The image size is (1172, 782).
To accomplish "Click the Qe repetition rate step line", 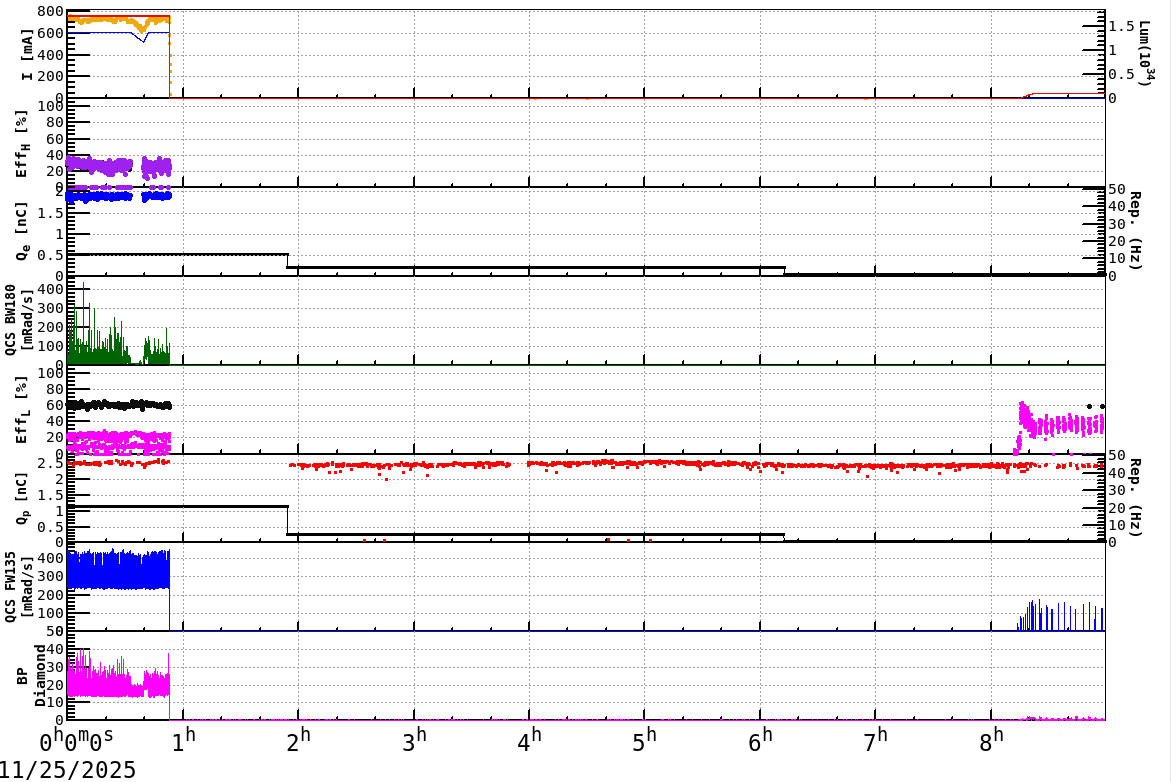I will (x=180, y=254).
